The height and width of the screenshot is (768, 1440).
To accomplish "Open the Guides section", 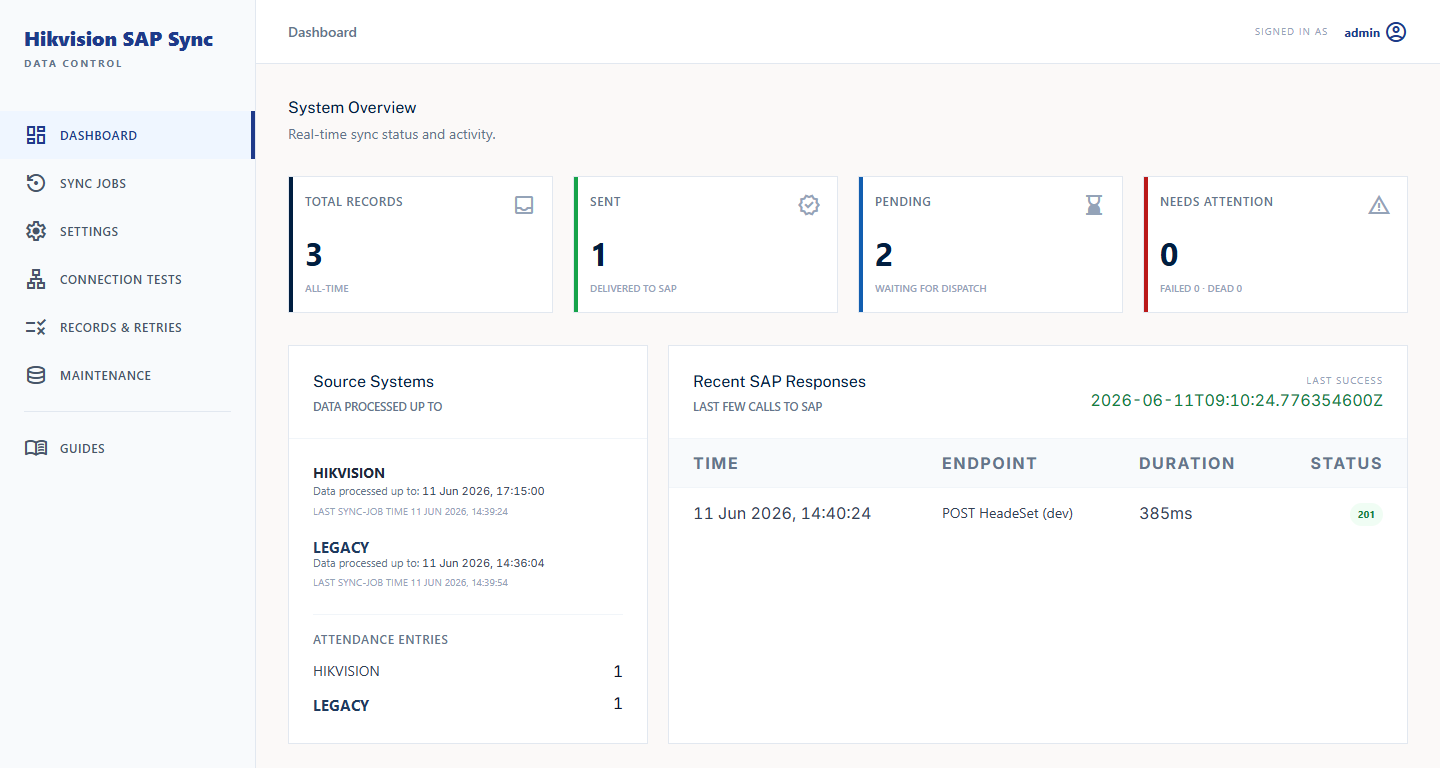I will pyautogui.click(x=127, y=448).
